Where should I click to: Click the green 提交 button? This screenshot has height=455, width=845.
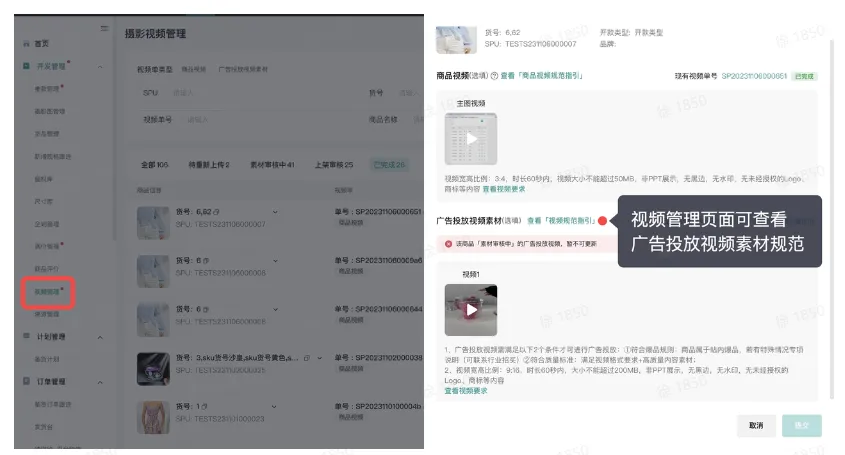[802, 425]
